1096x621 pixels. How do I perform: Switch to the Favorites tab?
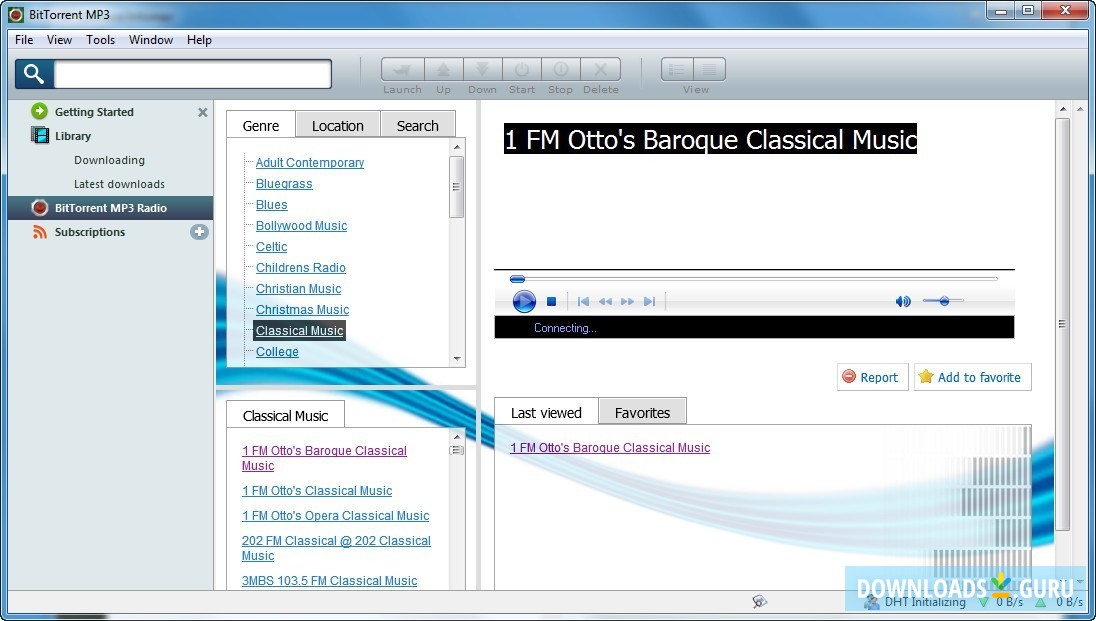coord(642,413)
